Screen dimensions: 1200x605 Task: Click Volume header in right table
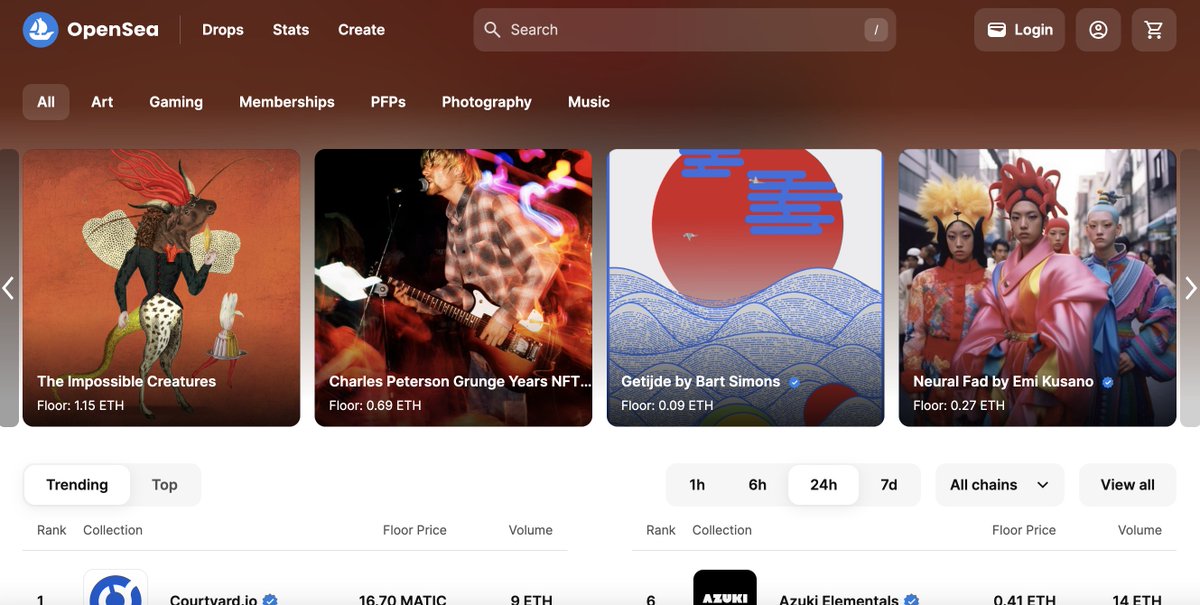pyautogui.click(x=1140, y=530)
